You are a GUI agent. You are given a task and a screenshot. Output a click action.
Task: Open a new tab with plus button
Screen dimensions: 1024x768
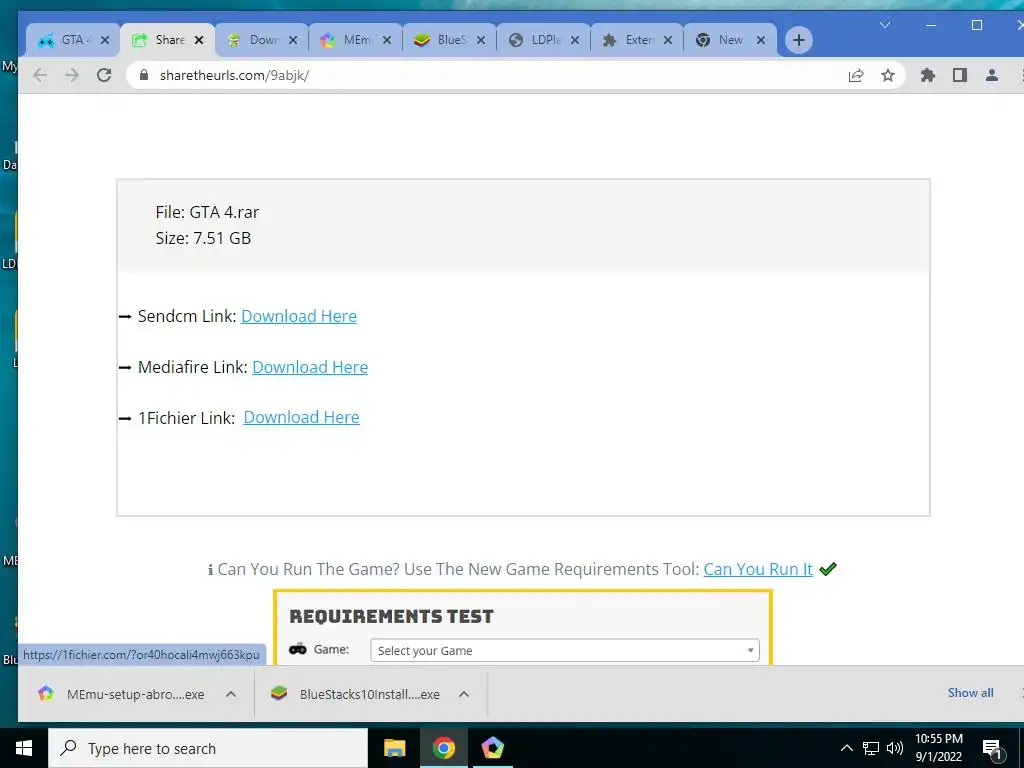click(x=798, y=40)
